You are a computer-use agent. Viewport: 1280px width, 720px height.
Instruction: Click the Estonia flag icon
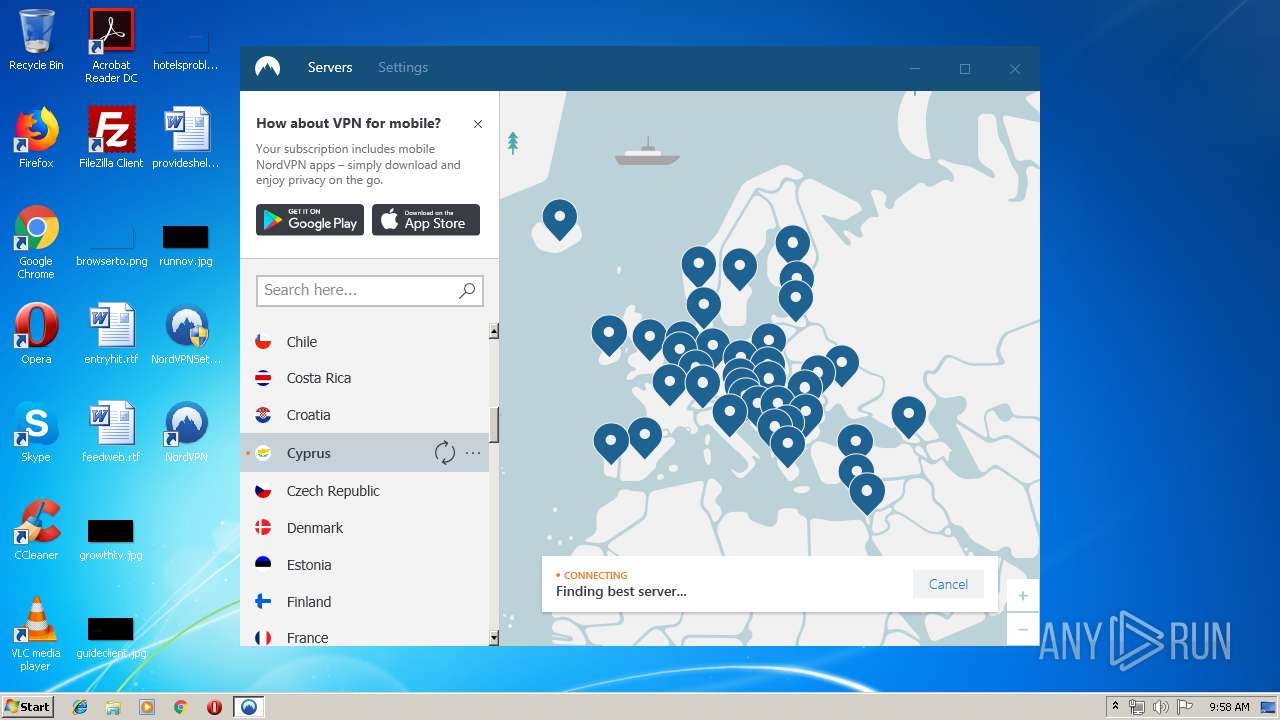[x=263, y=565]
